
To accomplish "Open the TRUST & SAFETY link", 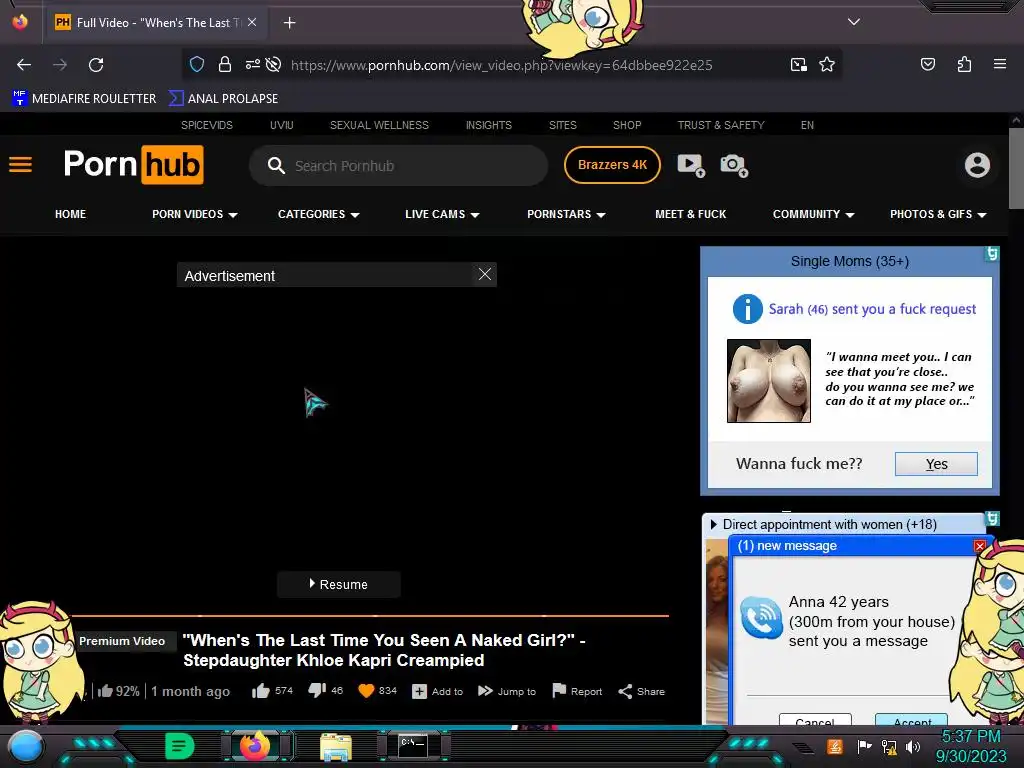I will tap(721, 125).
